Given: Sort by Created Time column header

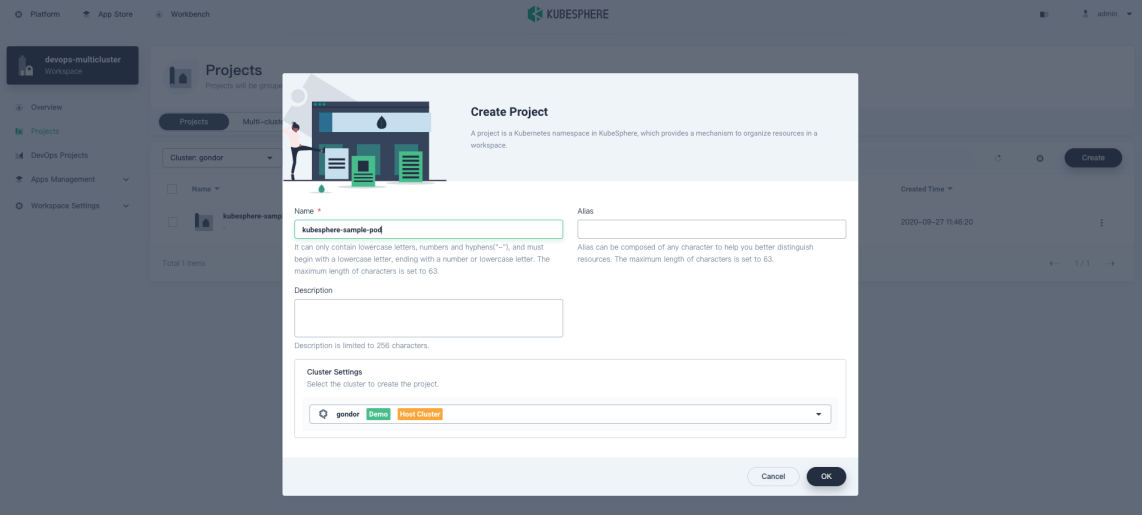Looking at the screenshot, I should pos(926,189).
